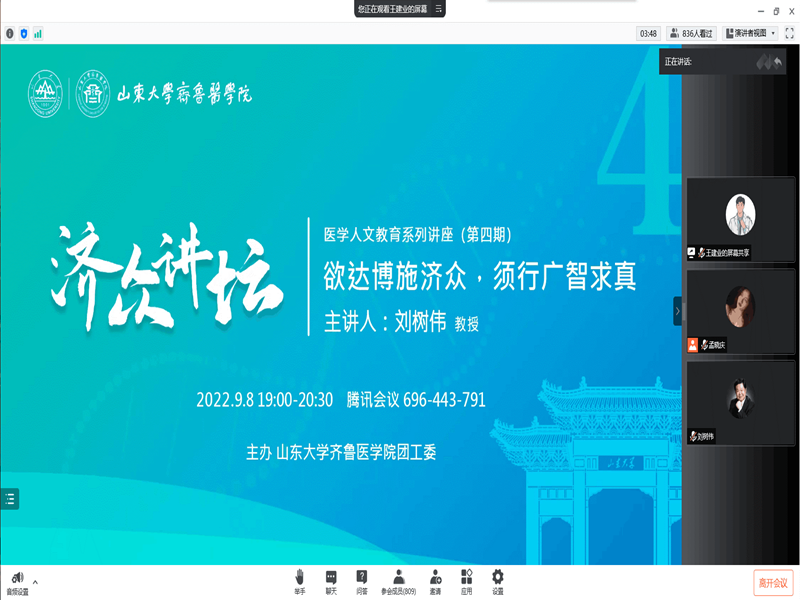This screenshot has height=600, width=800.
Task: Click the 邀请 invite icon
Action: tap(435, 581)
